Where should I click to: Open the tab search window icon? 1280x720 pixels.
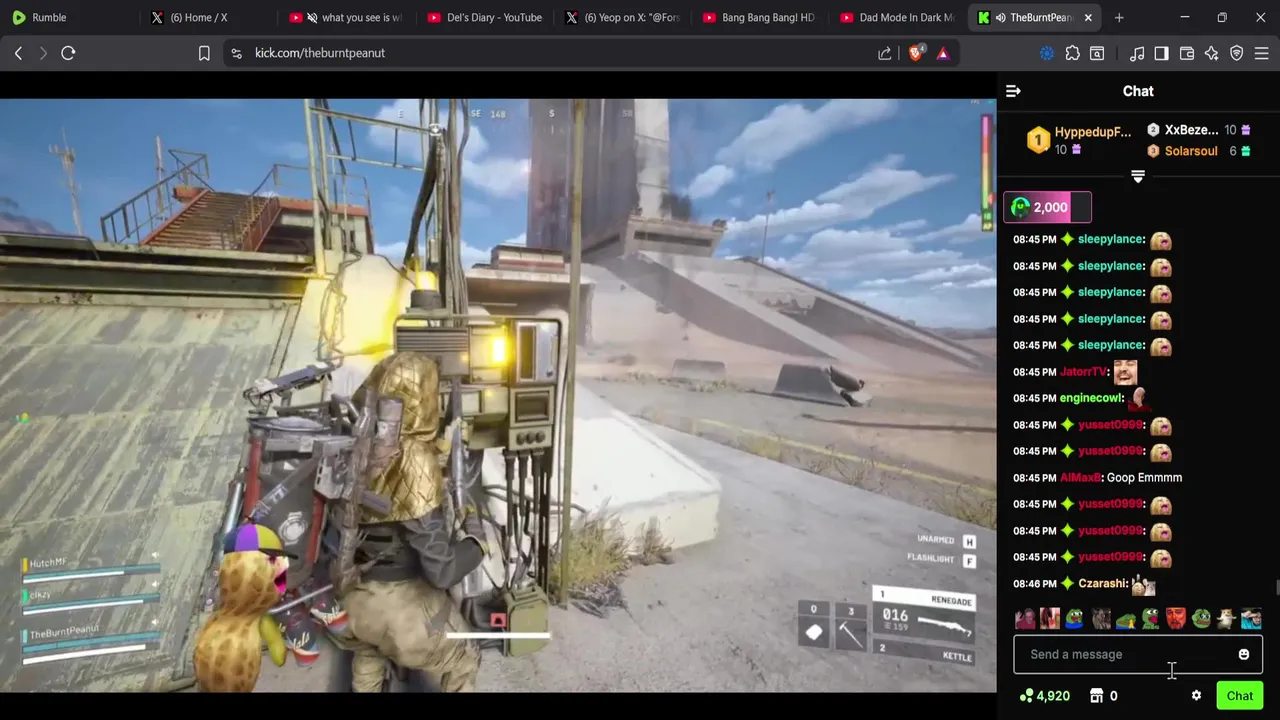pyautogui.click(x=1097, y=53)
